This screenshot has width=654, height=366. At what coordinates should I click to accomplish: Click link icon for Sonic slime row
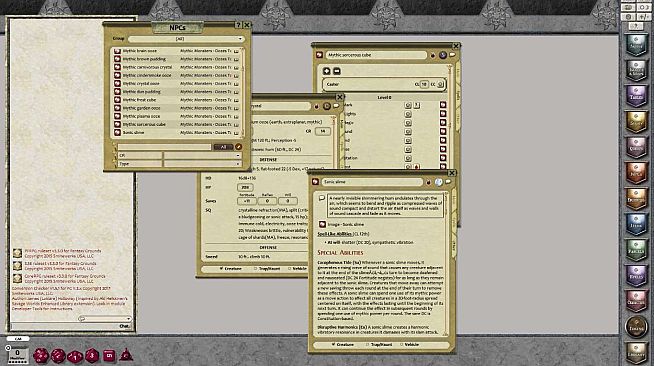[117, 133]
